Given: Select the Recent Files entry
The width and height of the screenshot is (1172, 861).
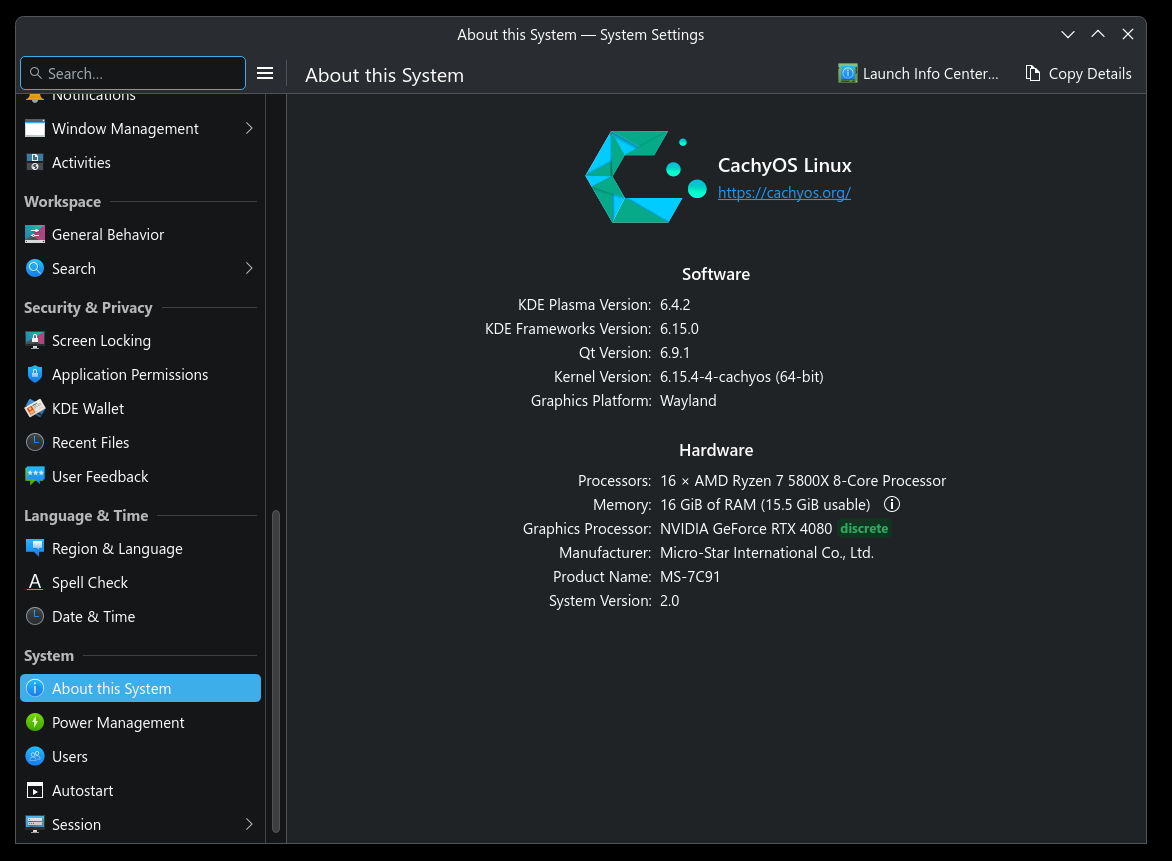Looking at the screenshot, I should (141, 442).
